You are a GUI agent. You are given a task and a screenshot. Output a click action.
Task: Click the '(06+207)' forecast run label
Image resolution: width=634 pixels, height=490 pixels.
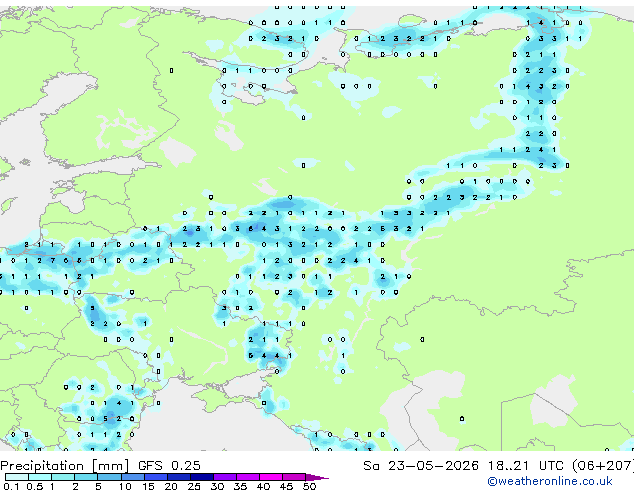click(x=603, y=465)
